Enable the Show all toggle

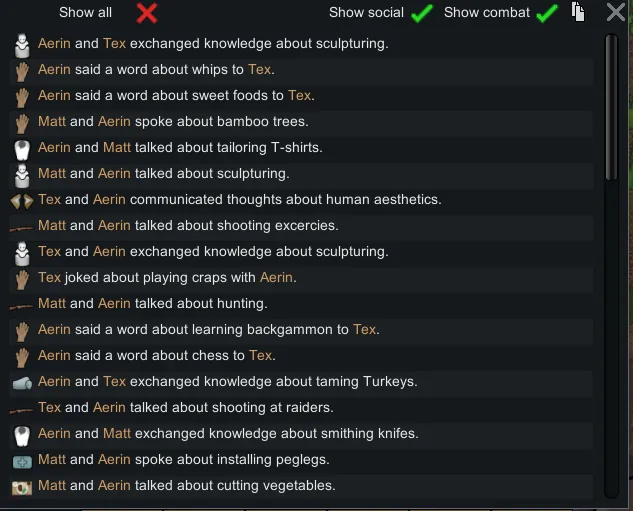[147, 13]
